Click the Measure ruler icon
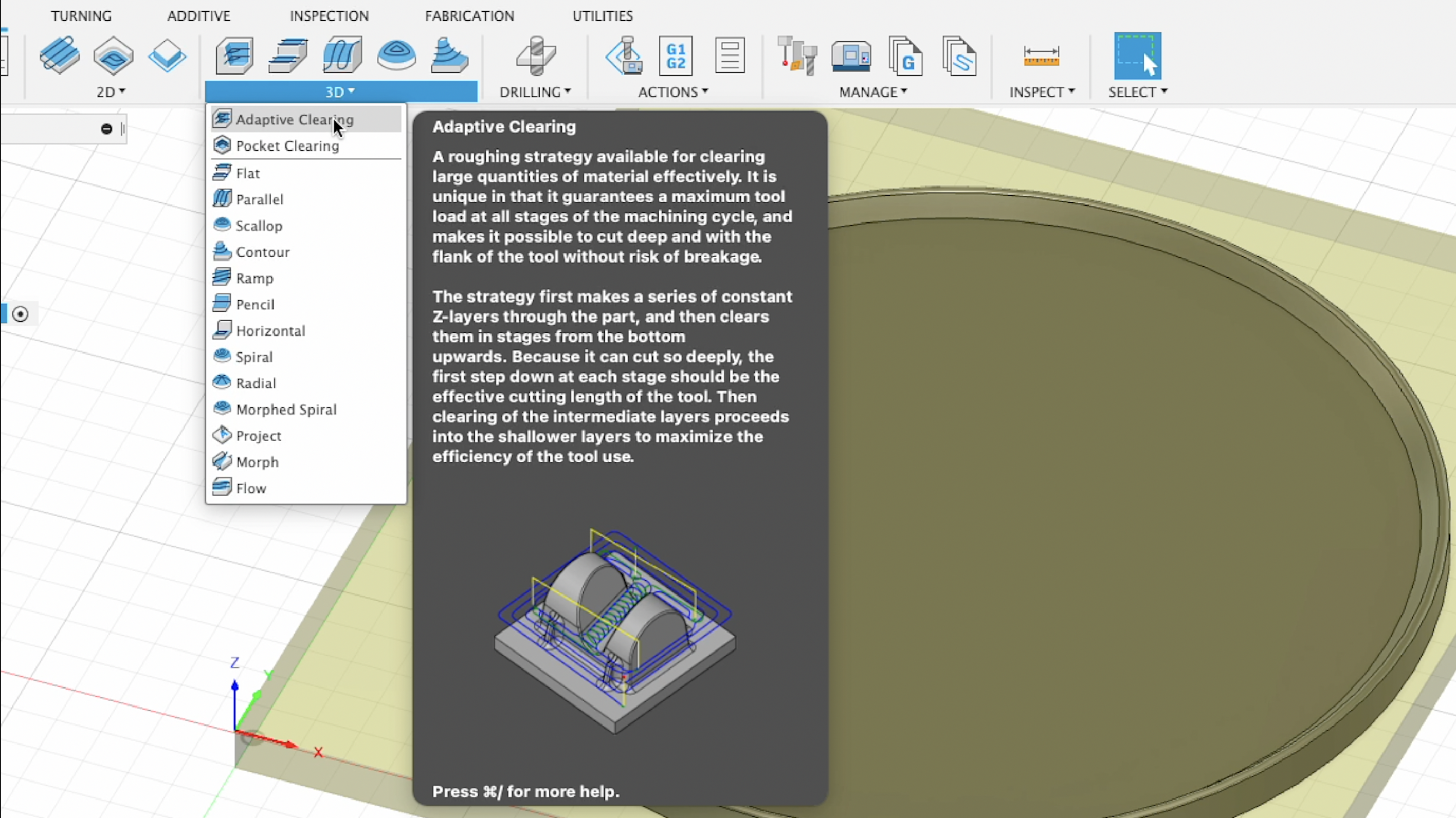 tap(1041, 57)
